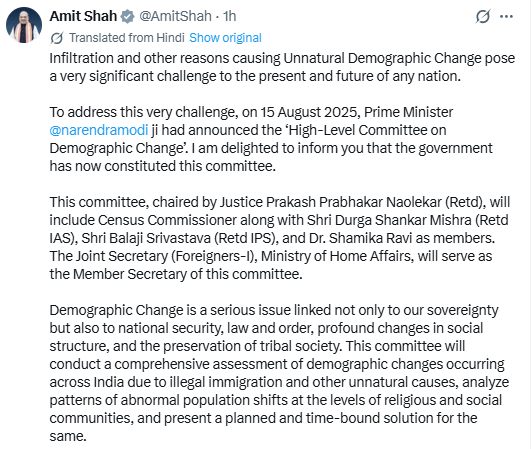Viewport: 532px width, 449px height.
Task: Click the Translated from Hindi label
Action: coord(127,38)
